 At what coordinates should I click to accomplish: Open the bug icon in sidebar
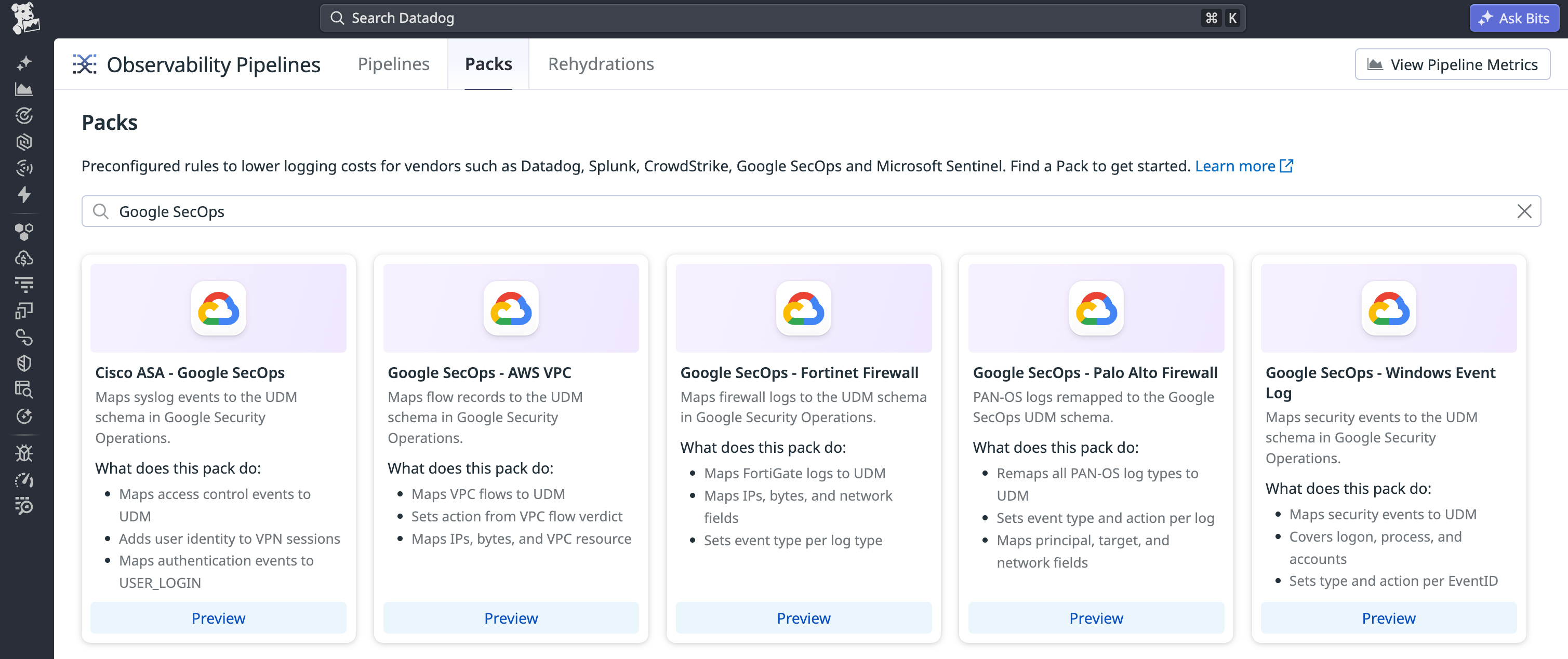(24, 453)
